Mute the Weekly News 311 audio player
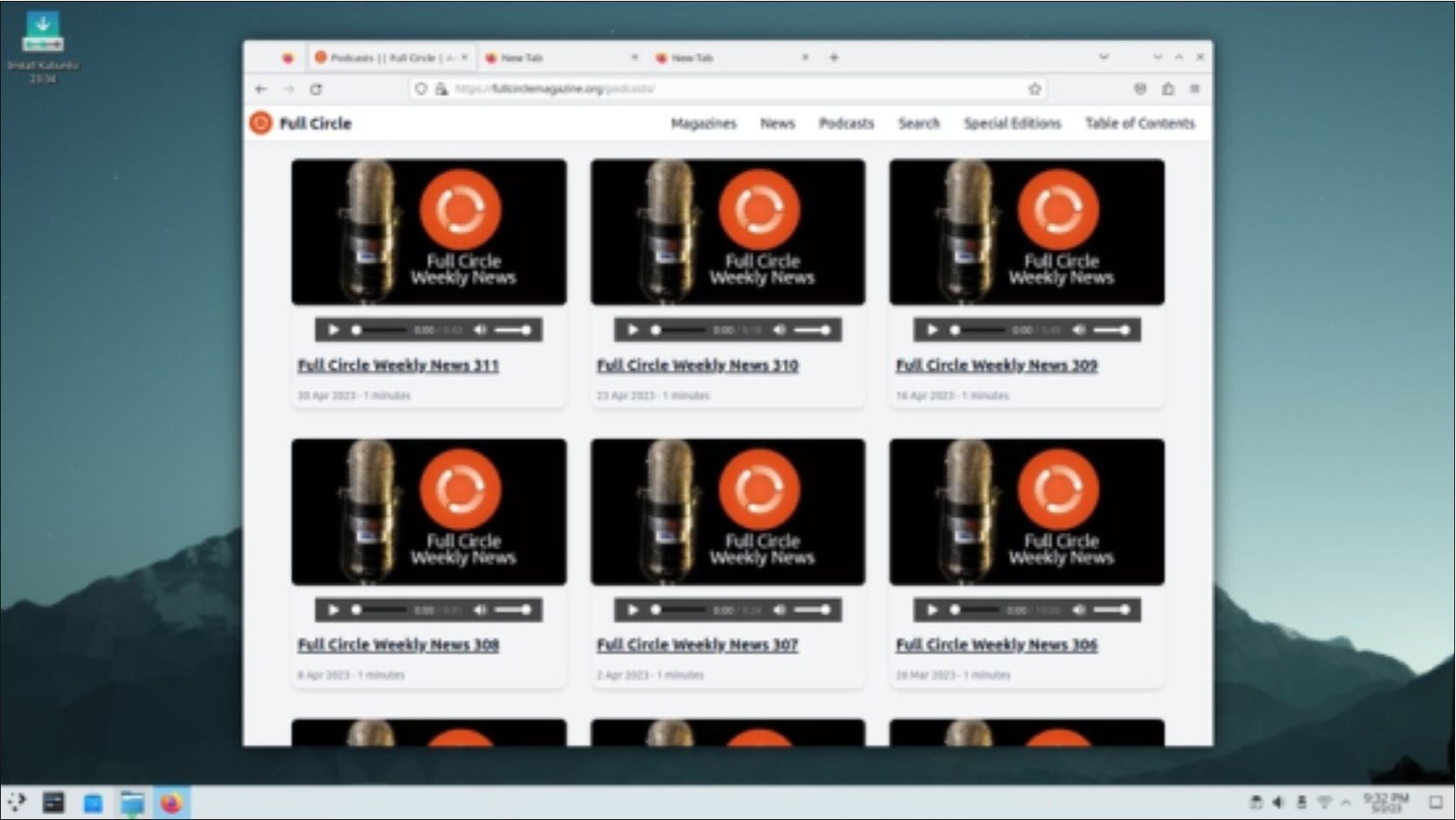The width and height of the screenshot is (1456, 820). (x=480, y=330)
